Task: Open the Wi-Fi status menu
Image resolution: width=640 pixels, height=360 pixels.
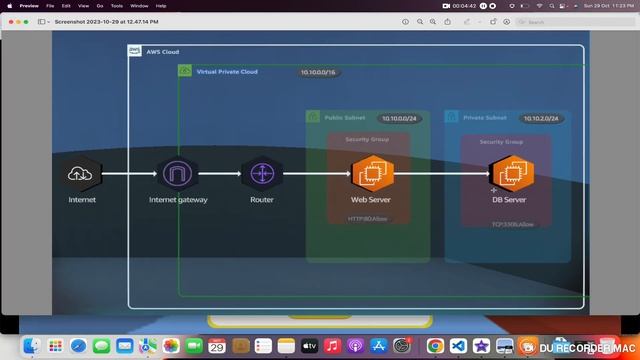Action: coord(540,6)
